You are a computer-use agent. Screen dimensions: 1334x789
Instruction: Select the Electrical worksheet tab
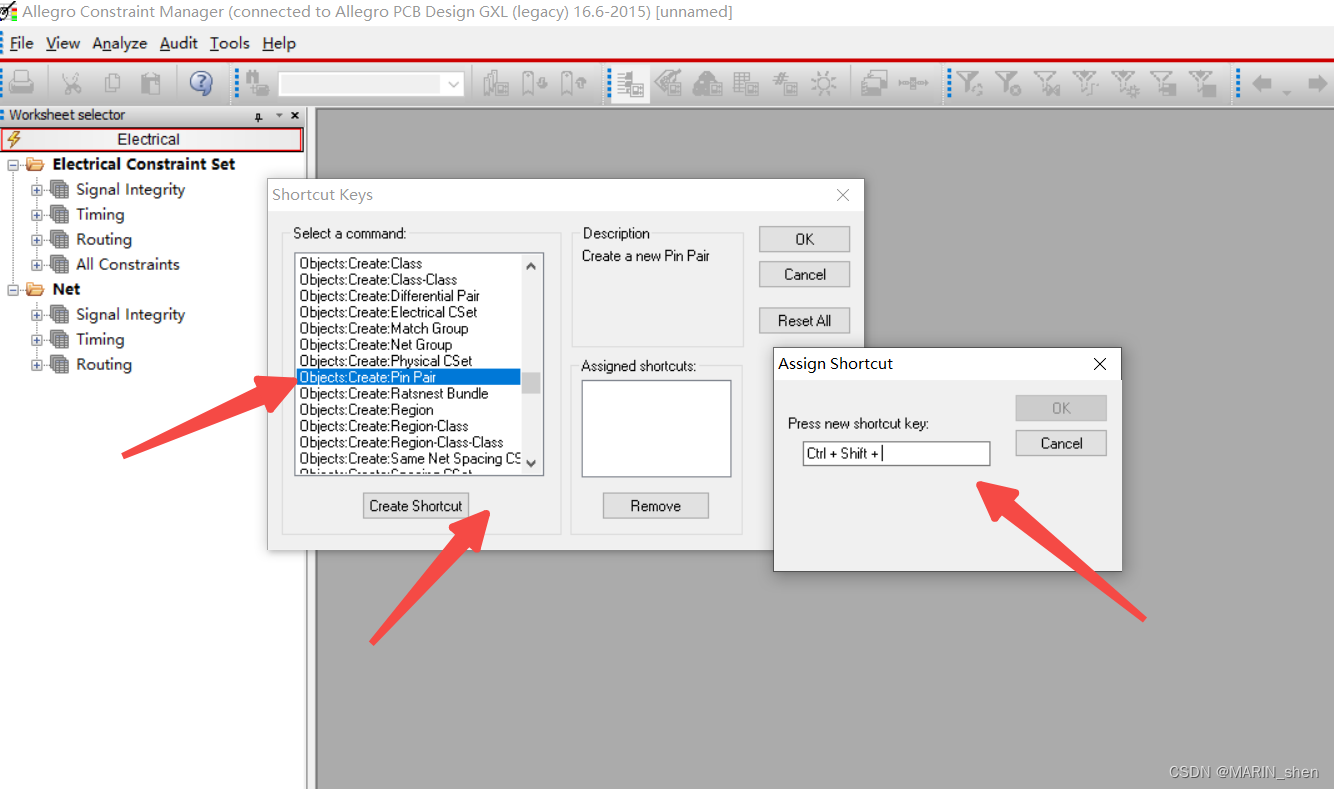[152, 139]
